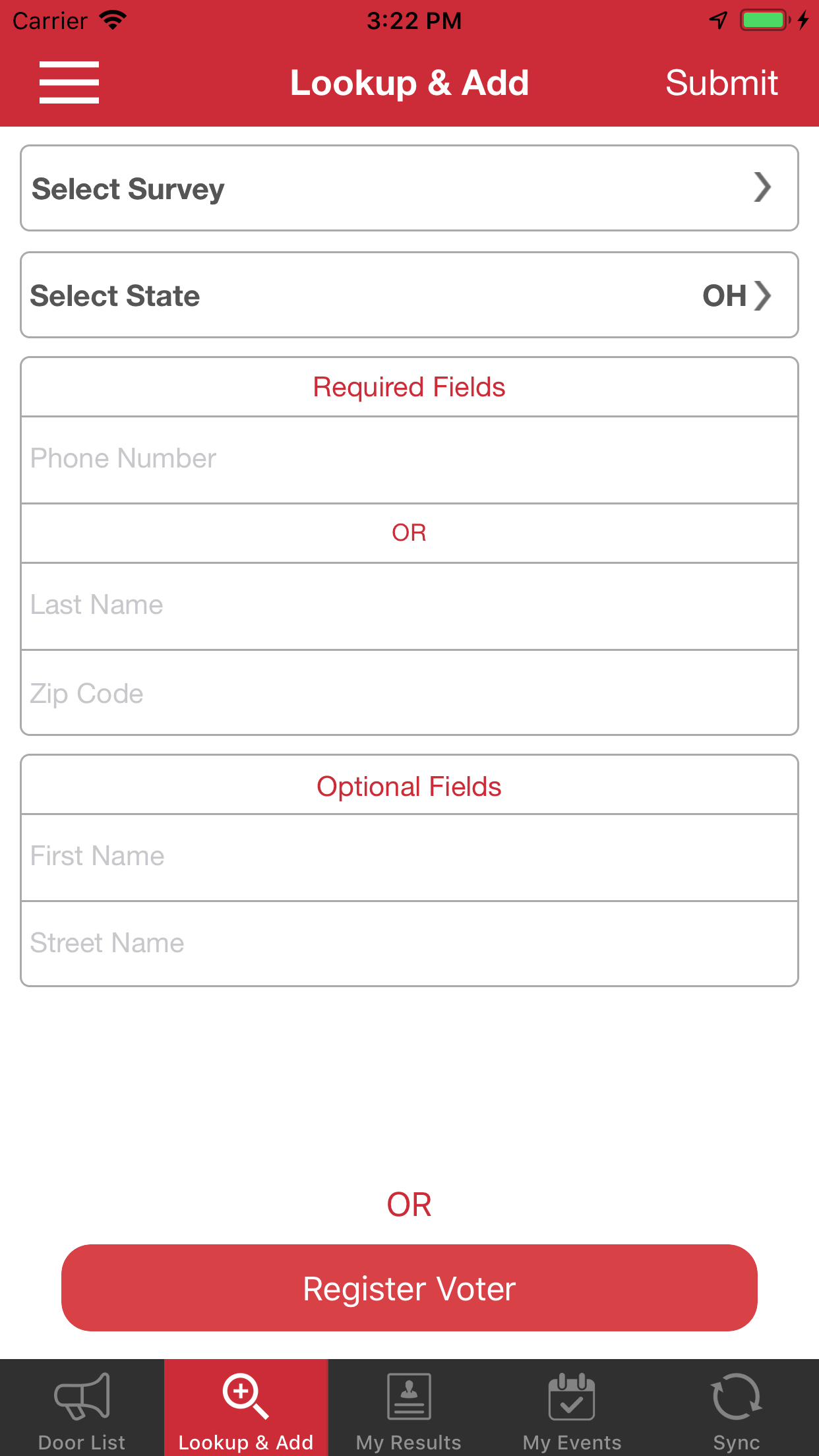Tap the Register Voter button
819x1456 pixels.
pos(409,1287)
